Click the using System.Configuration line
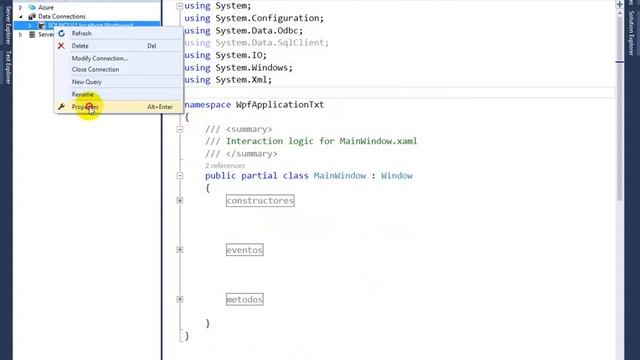640x360 pixels. (254, 18)
